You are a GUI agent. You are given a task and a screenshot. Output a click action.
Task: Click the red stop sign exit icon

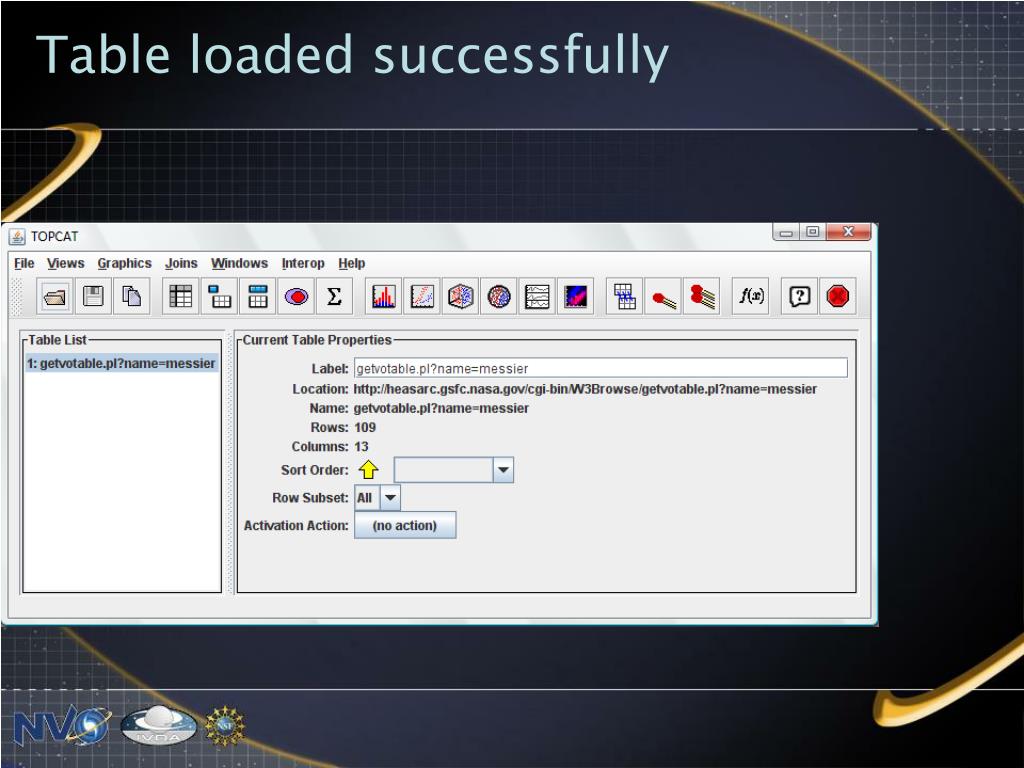[x=838, y=297]
